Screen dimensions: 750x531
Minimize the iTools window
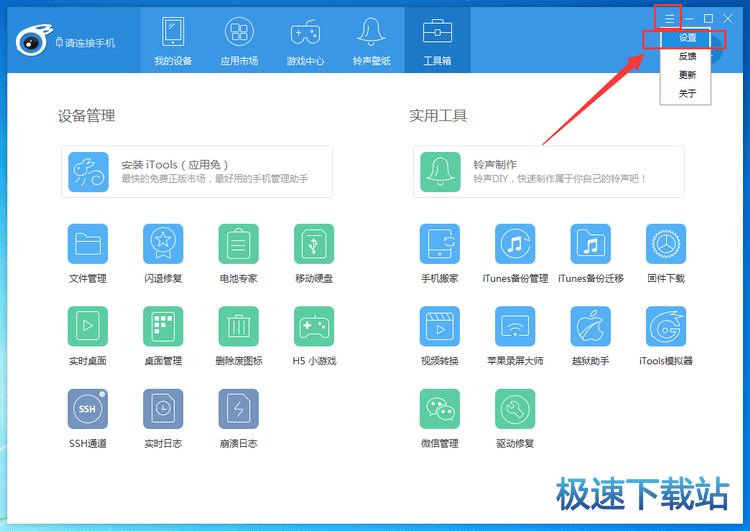[x=689, y=19]
